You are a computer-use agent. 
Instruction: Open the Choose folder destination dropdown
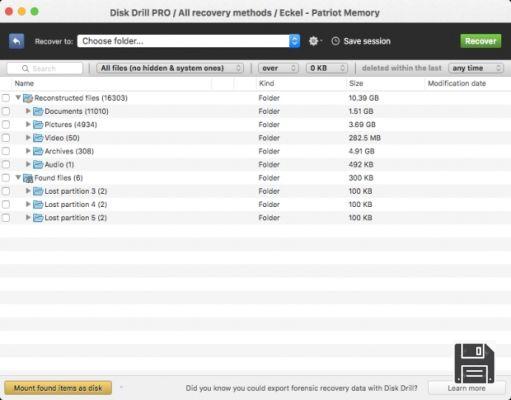click(189, 41)
